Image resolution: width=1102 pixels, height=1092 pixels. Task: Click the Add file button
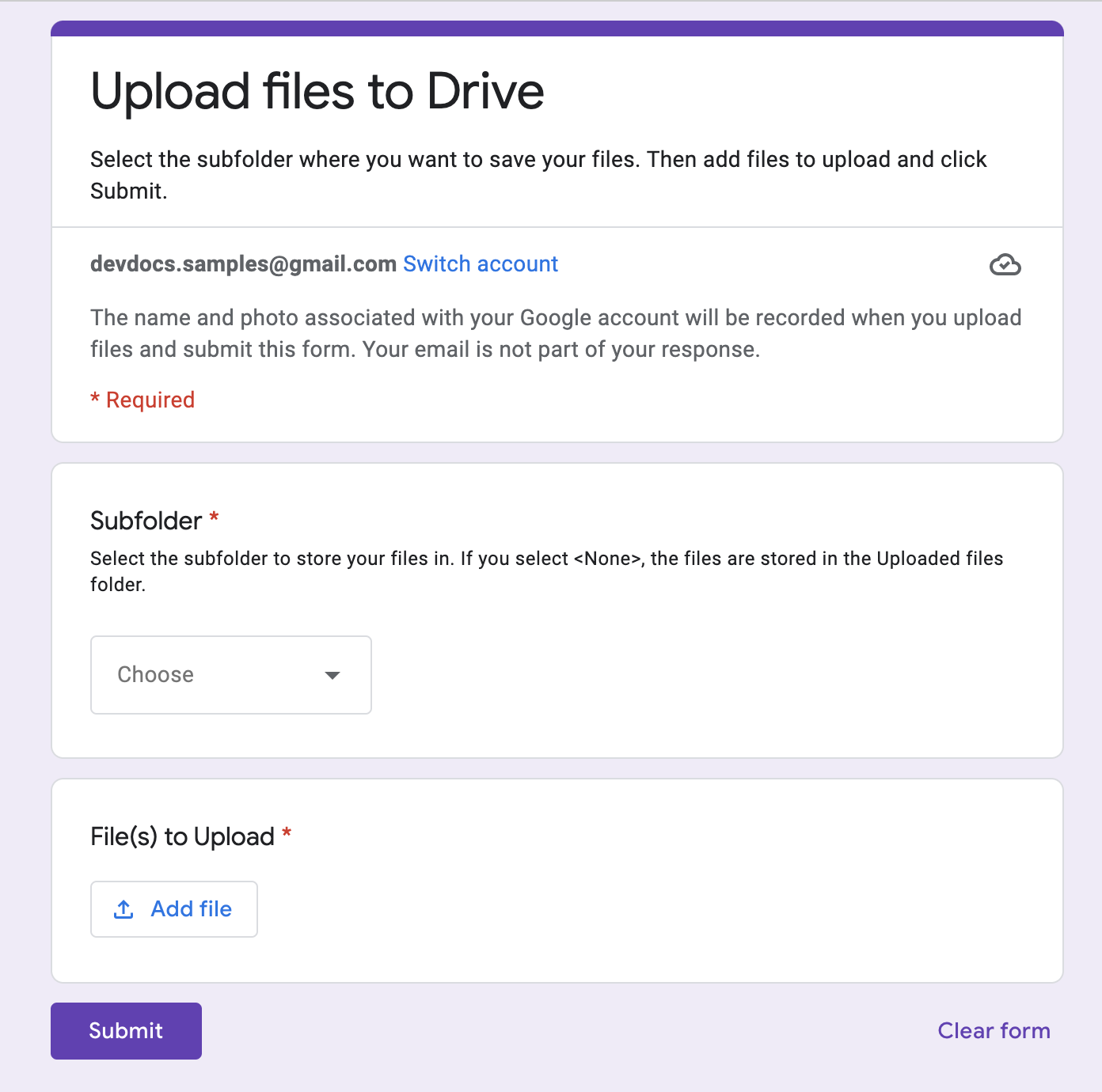click(x=173, y=909)
